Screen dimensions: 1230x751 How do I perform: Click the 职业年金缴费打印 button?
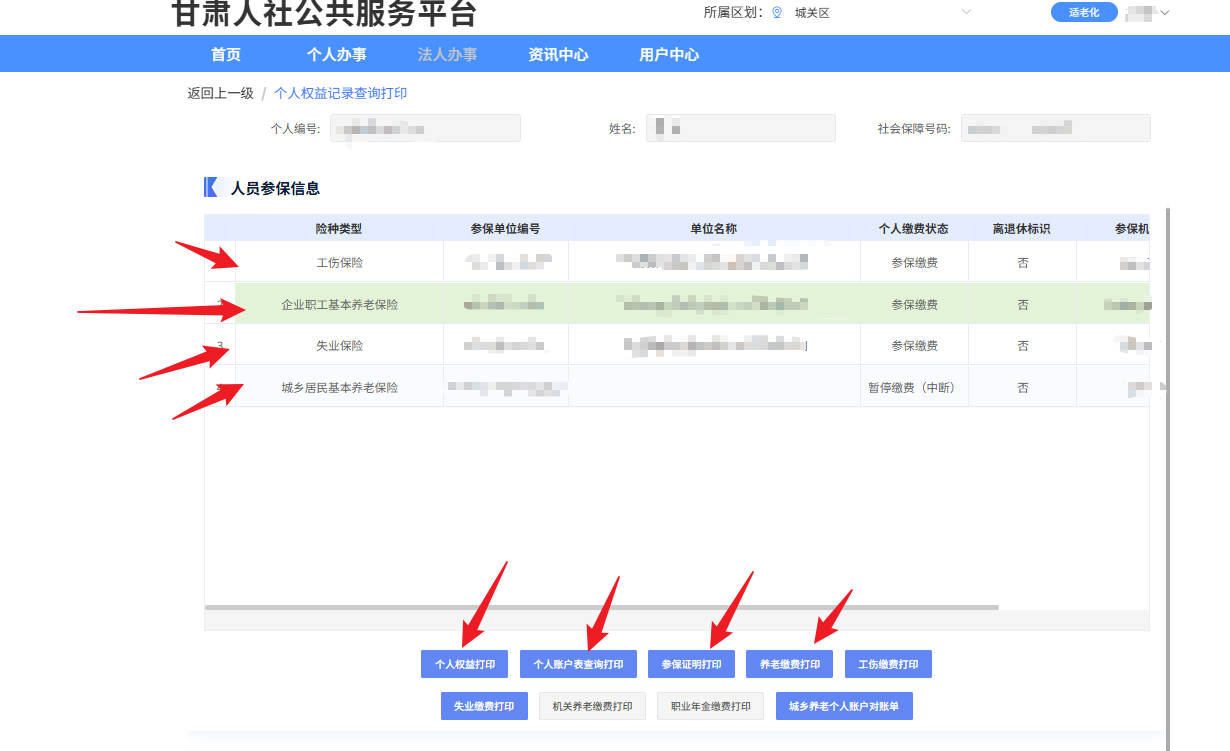pos(710,706)
